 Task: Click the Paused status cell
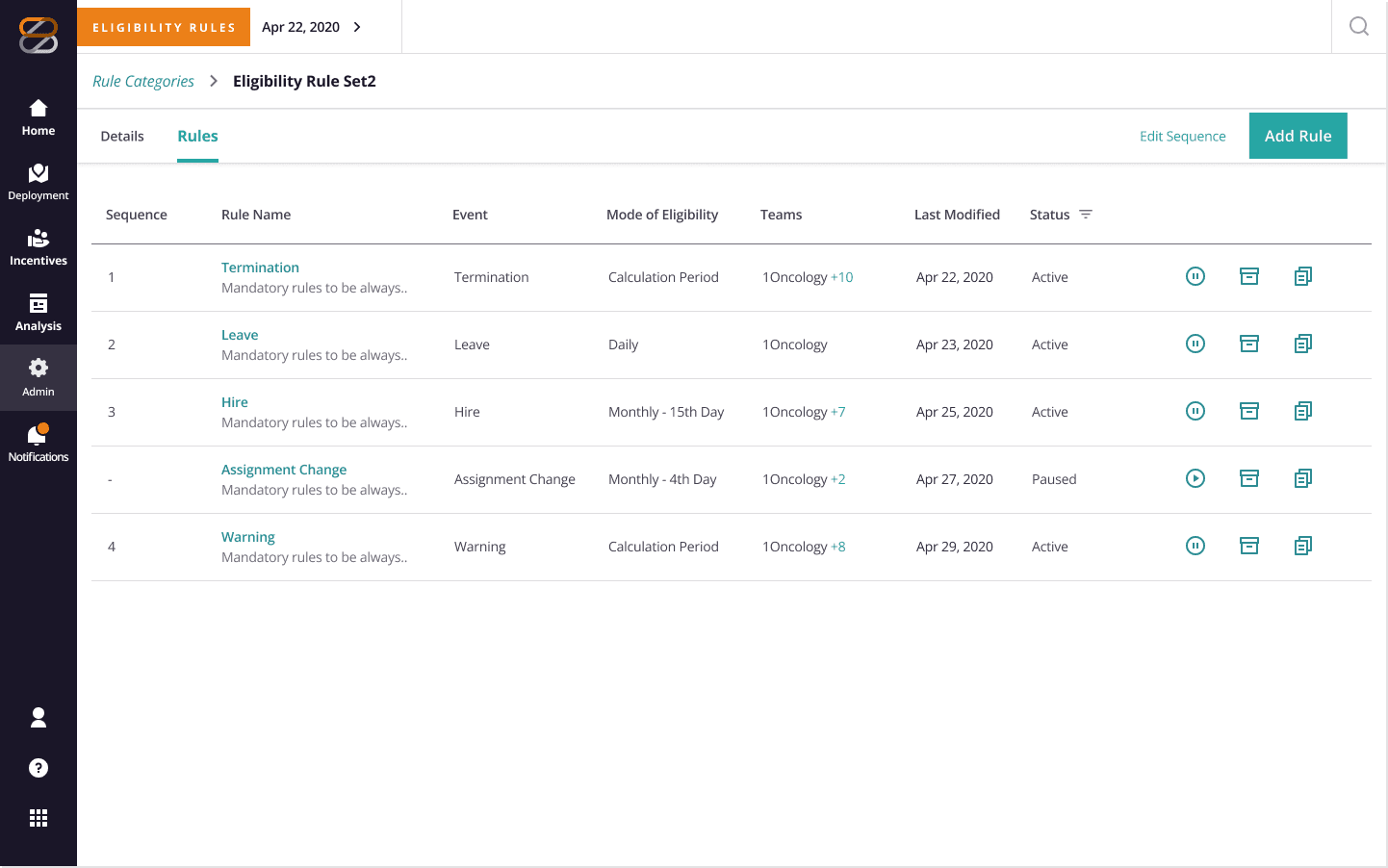[1054, 479]
